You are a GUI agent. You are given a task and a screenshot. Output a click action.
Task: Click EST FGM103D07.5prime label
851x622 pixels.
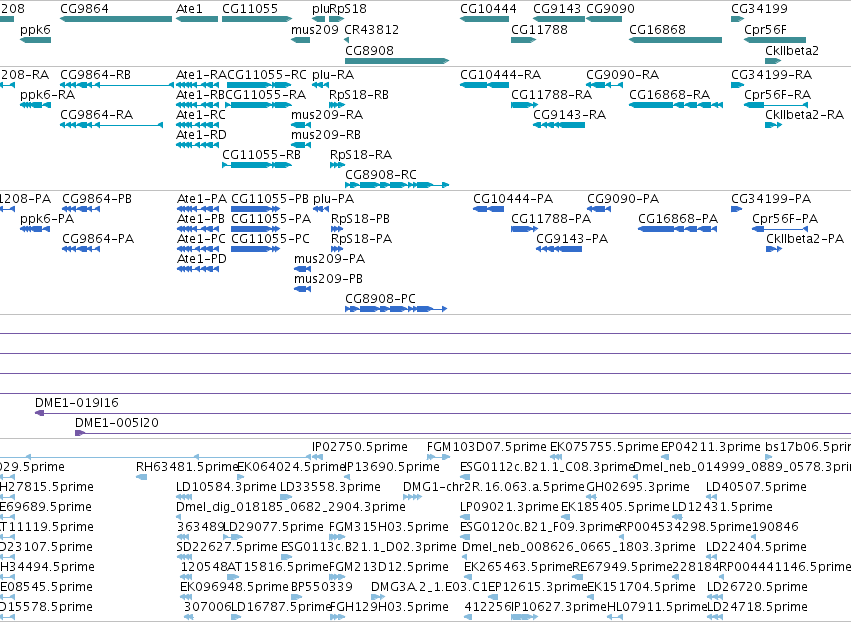point(487,447)
